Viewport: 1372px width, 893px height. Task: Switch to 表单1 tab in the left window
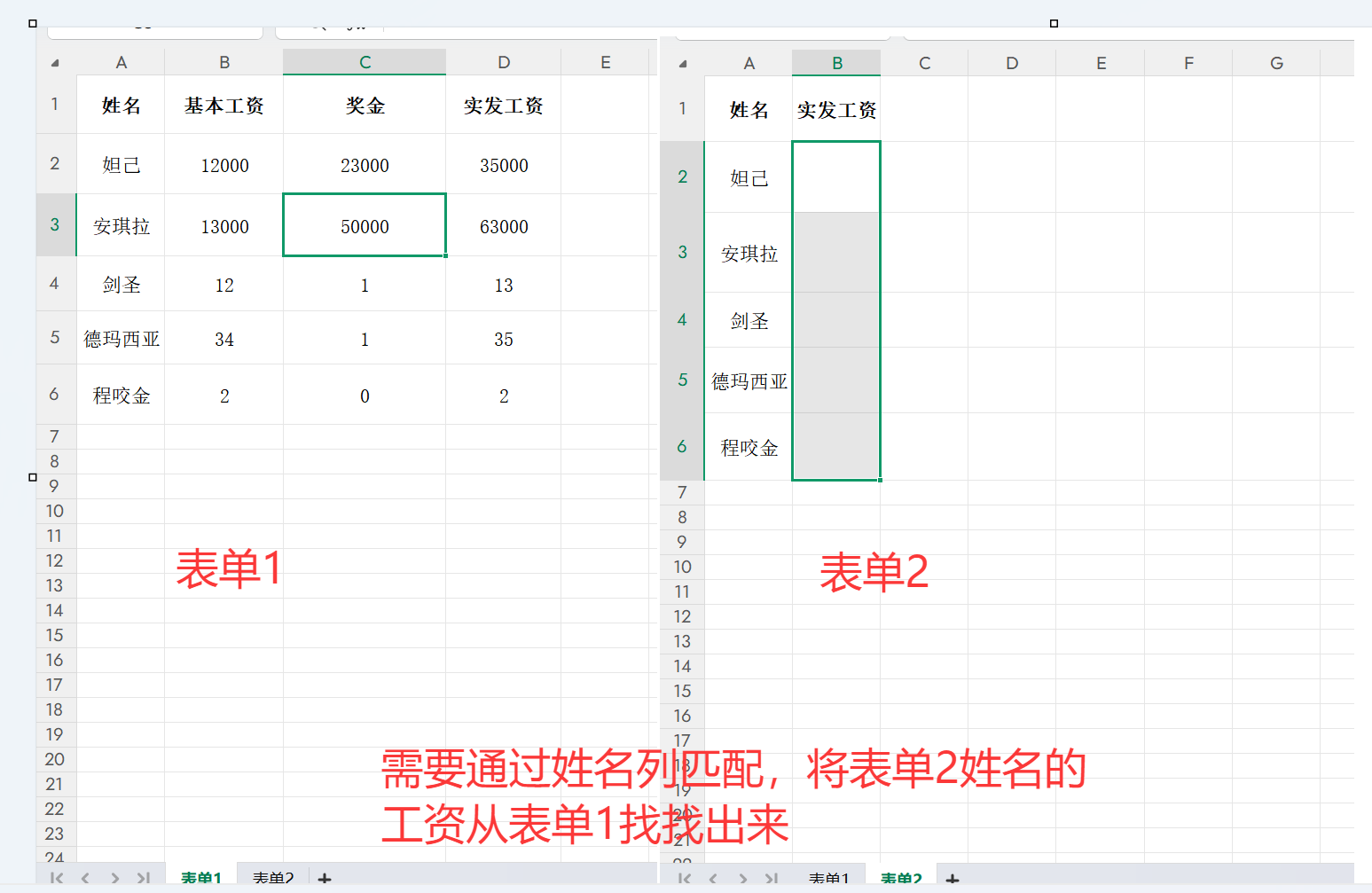point(201,877)
